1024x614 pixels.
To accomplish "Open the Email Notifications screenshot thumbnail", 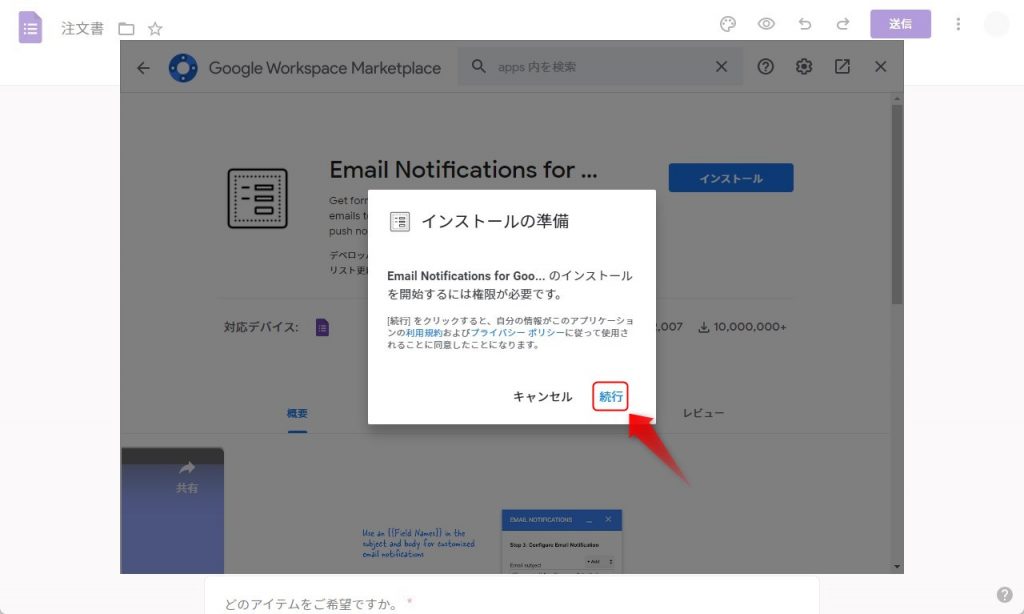I will tap(562, 541).
